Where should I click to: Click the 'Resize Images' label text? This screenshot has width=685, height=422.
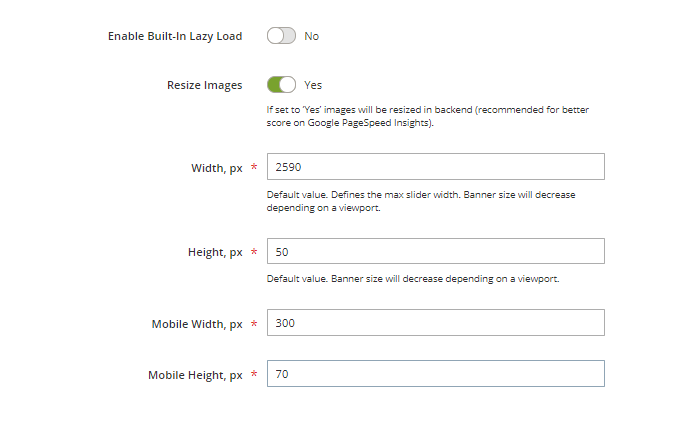(204, 85)
